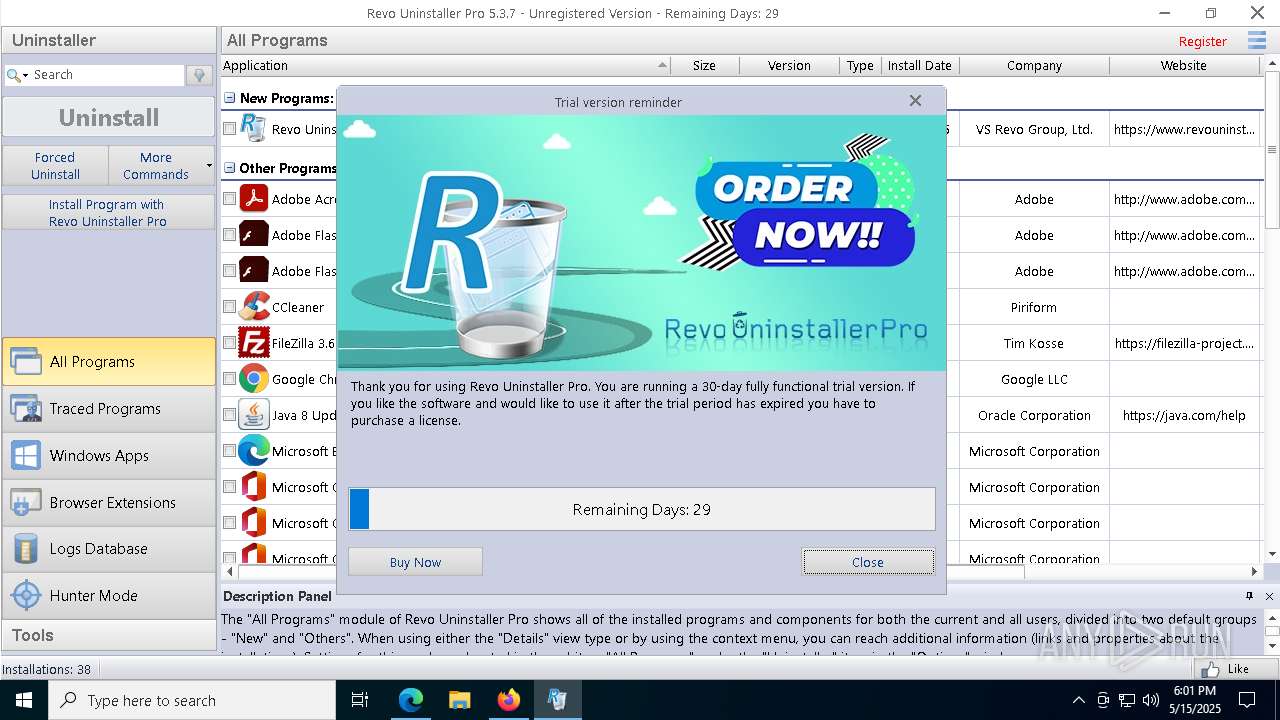Sort by the Application column header
This screenshot has height=720, width=1280.
pyautogui.click(x=445, y=65)
